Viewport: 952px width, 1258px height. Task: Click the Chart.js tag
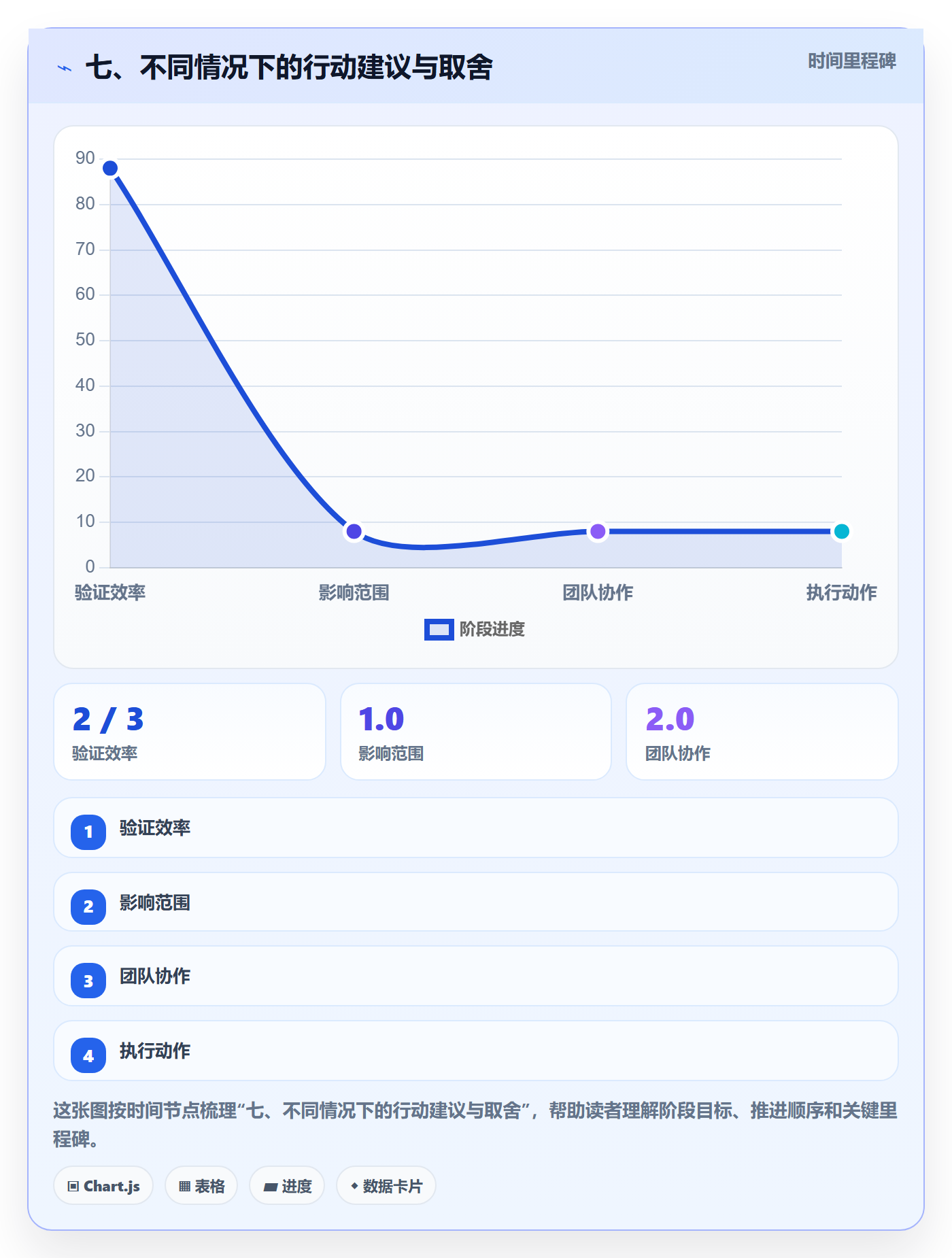tap(103, 1186)
